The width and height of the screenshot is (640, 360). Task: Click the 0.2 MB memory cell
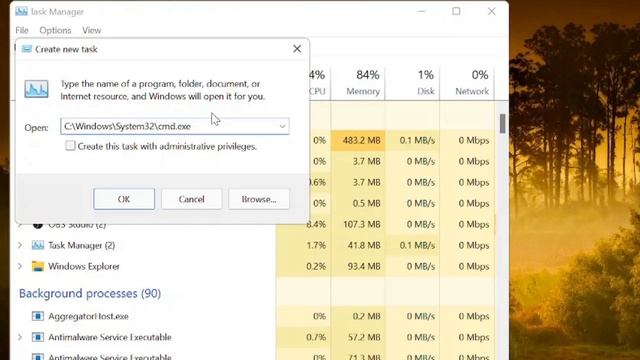coord(358,316)
